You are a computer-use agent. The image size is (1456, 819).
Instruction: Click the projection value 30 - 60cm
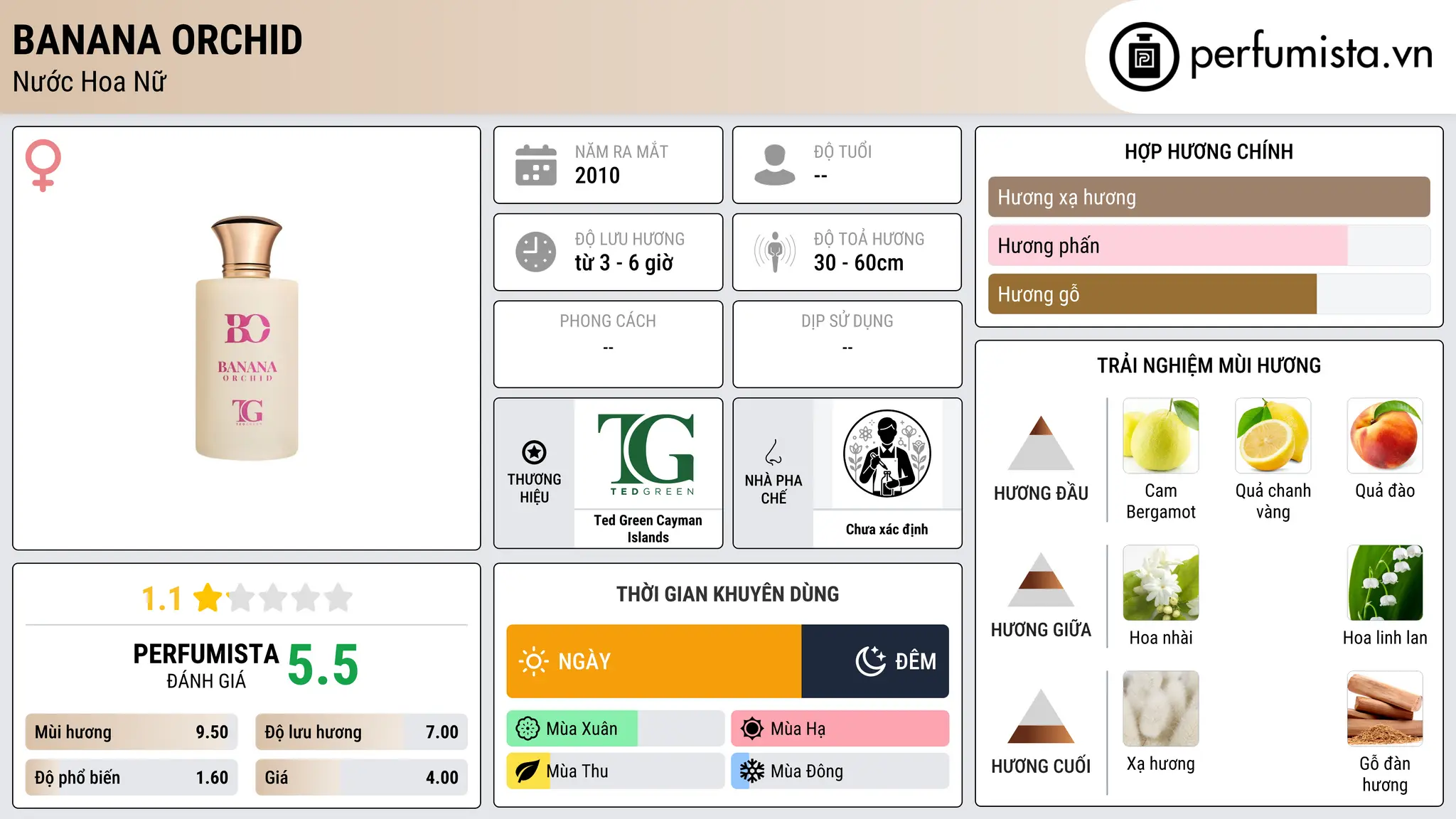859,263
